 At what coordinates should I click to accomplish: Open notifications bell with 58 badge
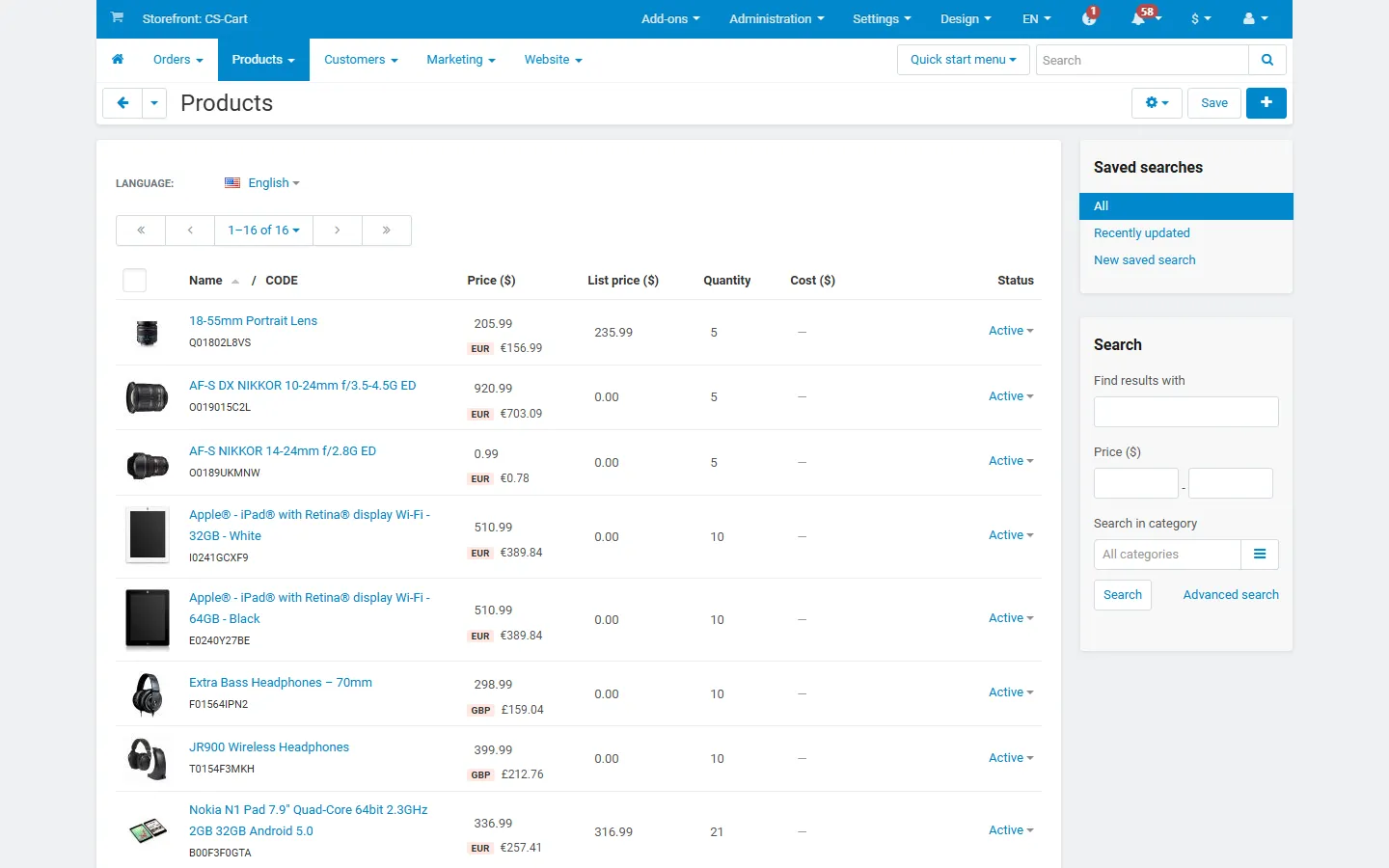(x=1144, y=17)
